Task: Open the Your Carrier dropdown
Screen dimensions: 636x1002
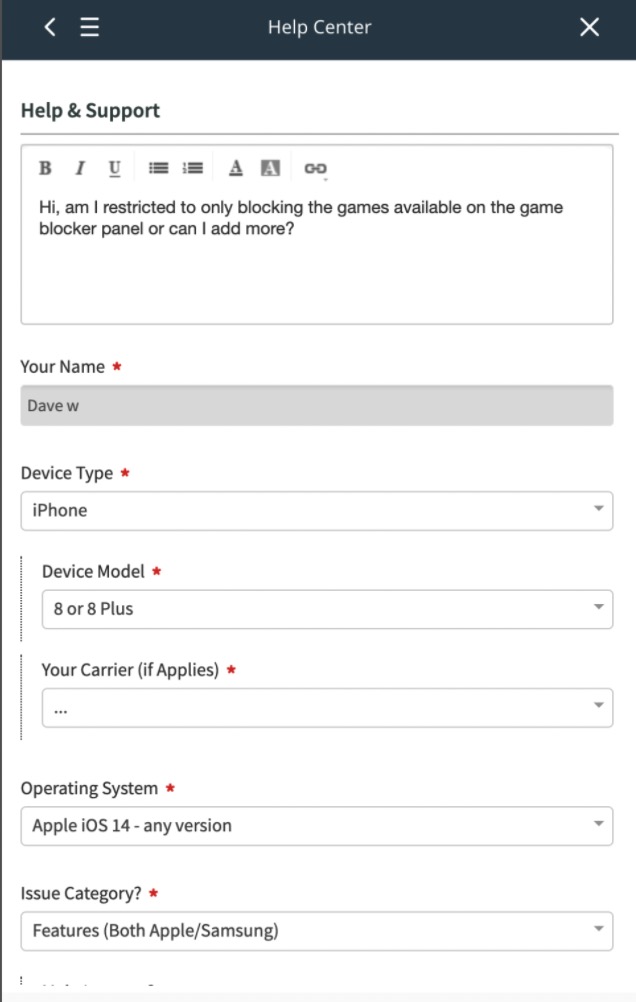Action: (x=327, y=707)
